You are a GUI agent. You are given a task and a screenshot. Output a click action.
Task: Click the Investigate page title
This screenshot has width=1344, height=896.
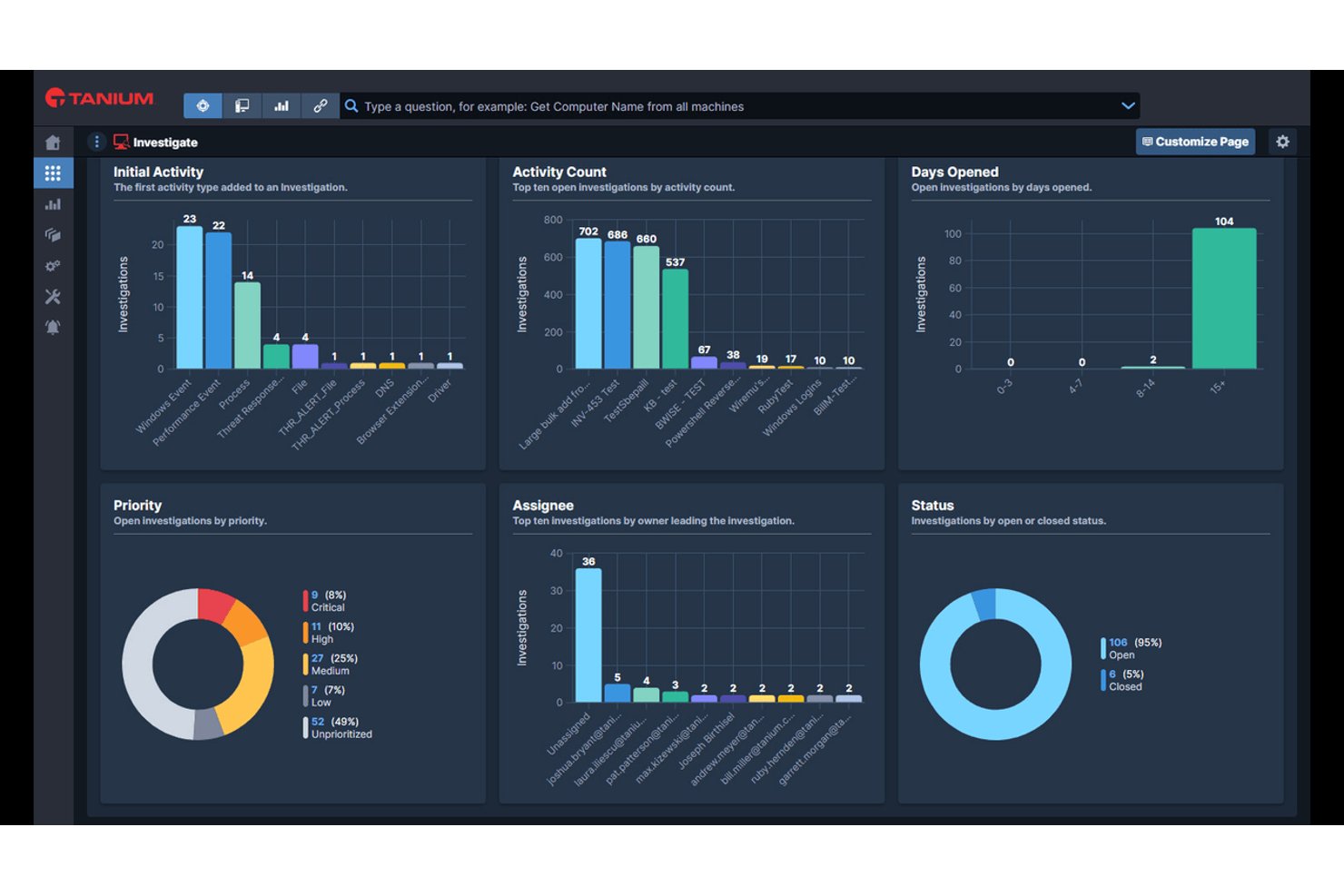click(165, 143)
